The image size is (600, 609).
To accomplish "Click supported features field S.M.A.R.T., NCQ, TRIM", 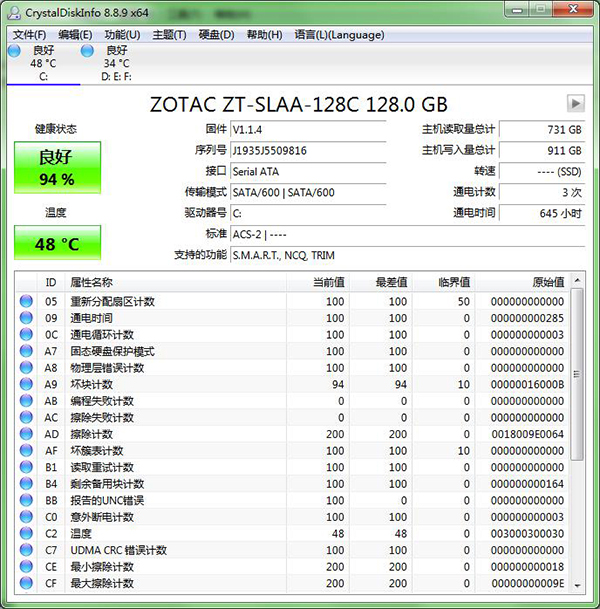I will (407, 255).
